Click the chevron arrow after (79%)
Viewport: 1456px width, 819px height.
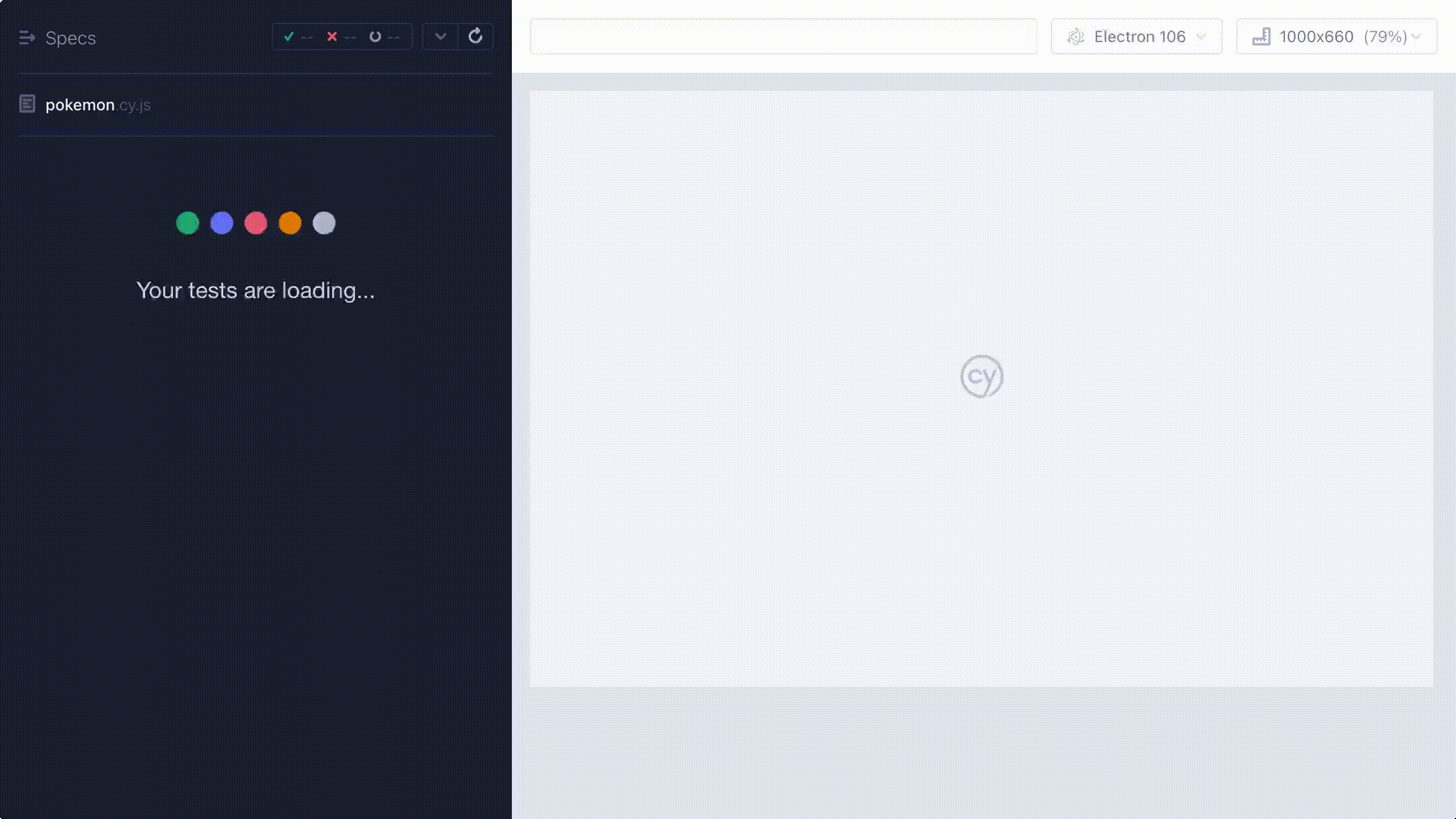click(1417, 37)
